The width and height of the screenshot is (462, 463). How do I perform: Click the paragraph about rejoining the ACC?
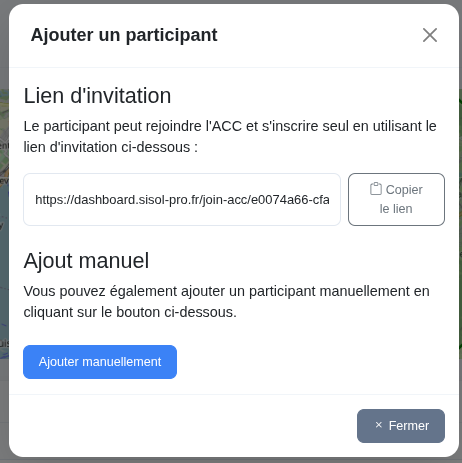tap(230, 137)
